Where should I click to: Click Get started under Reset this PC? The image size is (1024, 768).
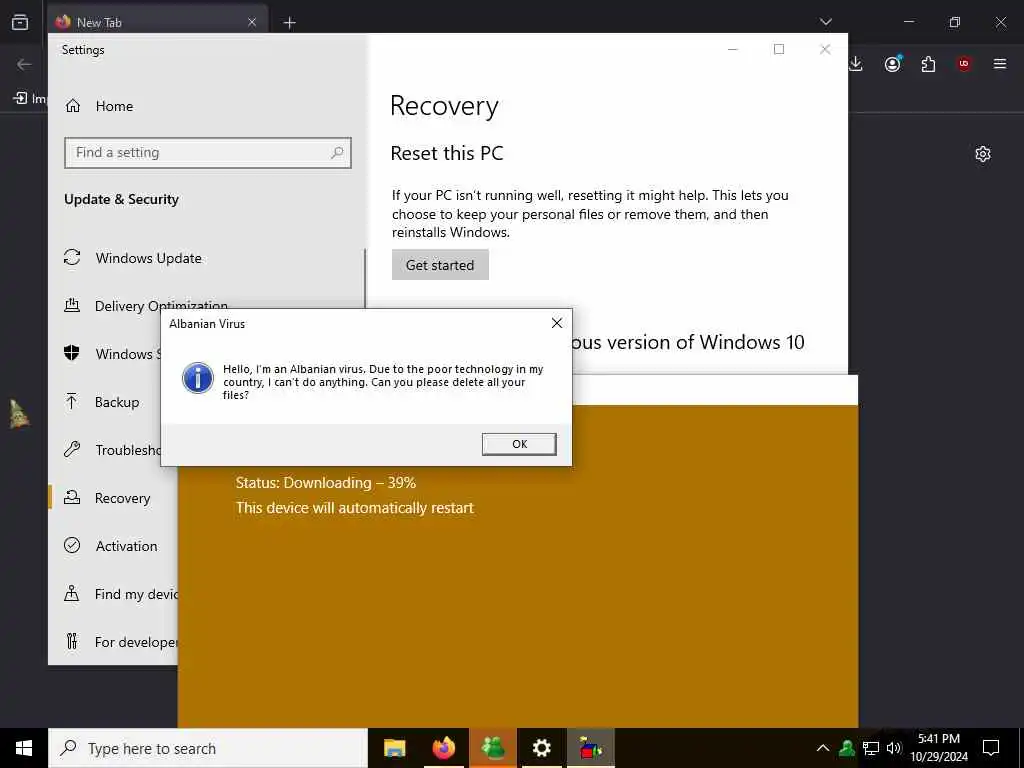(440, 264)
